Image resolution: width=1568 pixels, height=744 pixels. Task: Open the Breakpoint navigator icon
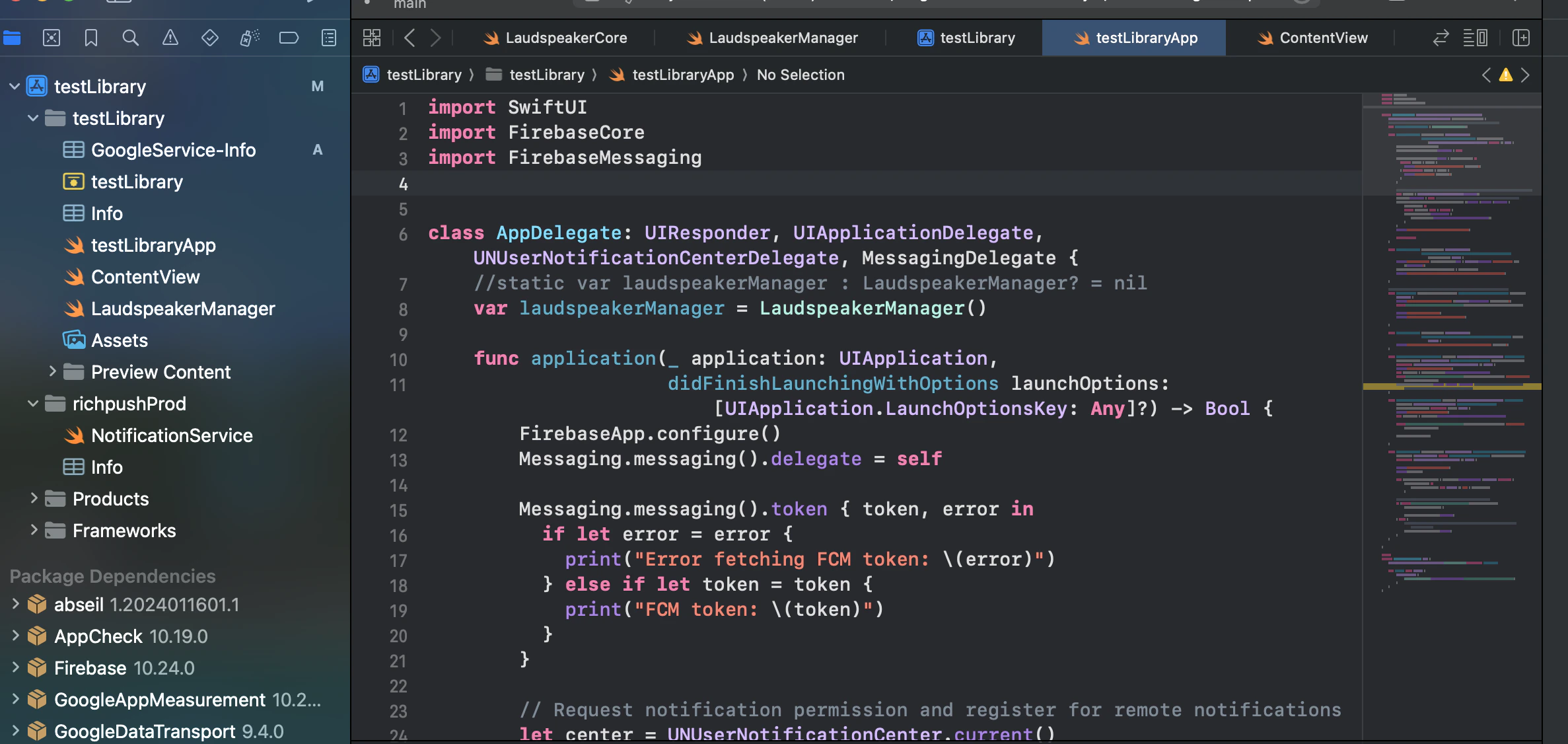[x=289, y=38]
